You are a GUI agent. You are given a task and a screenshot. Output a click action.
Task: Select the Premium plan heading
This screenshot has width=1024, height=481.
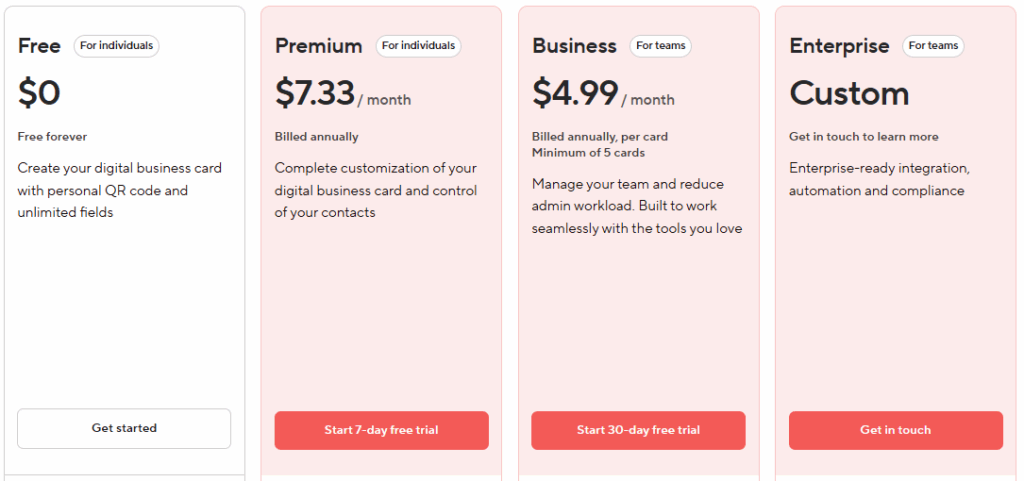[x=319, y=46]
